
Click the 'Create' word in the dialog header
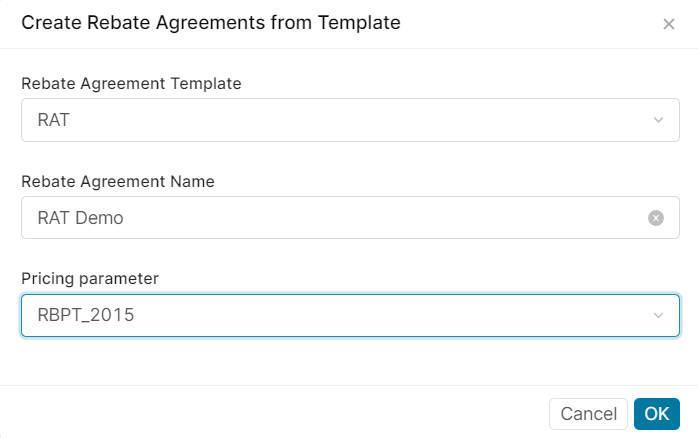point(48,22)
